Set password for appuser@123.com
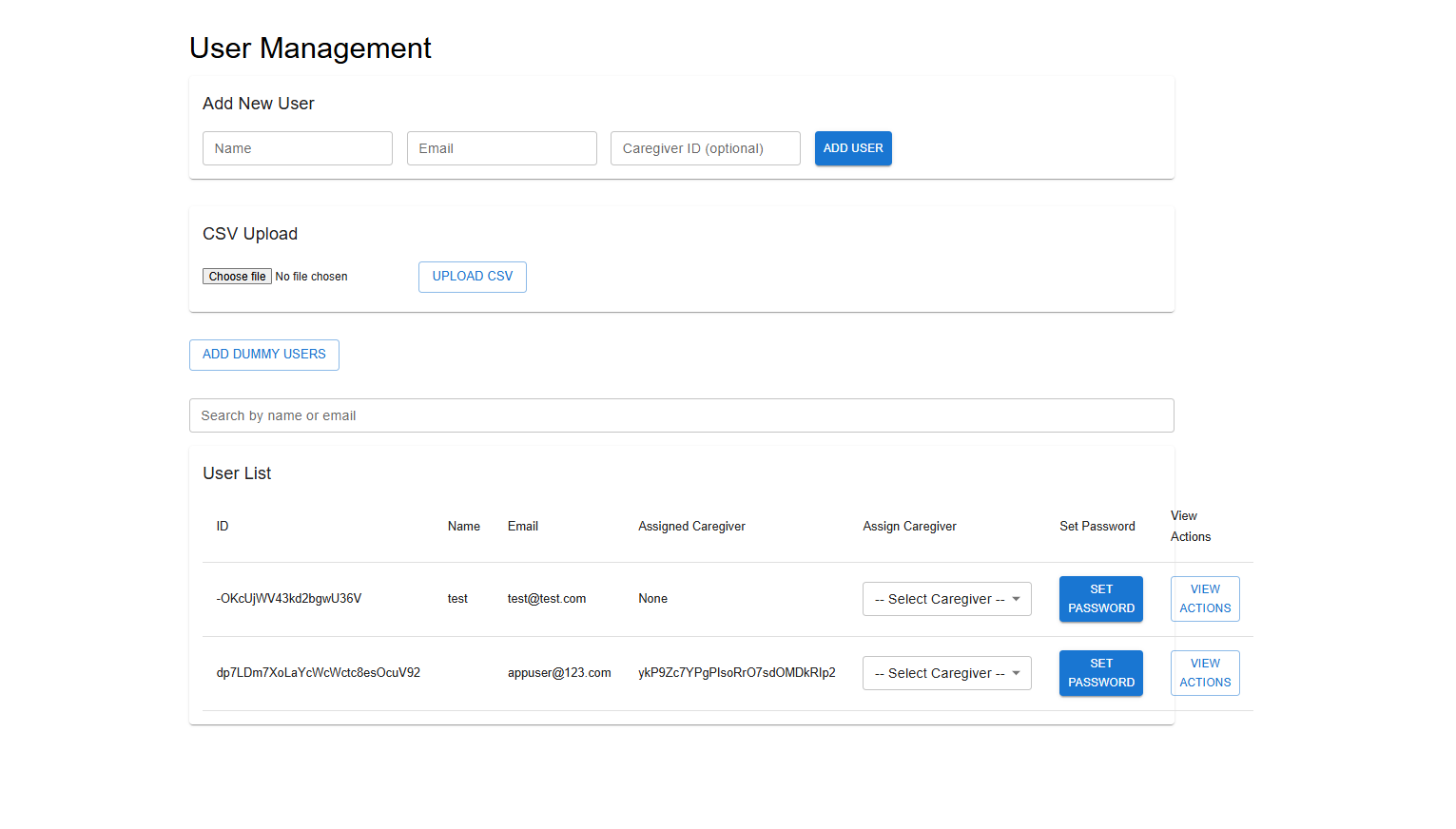 coord(1100,672)
